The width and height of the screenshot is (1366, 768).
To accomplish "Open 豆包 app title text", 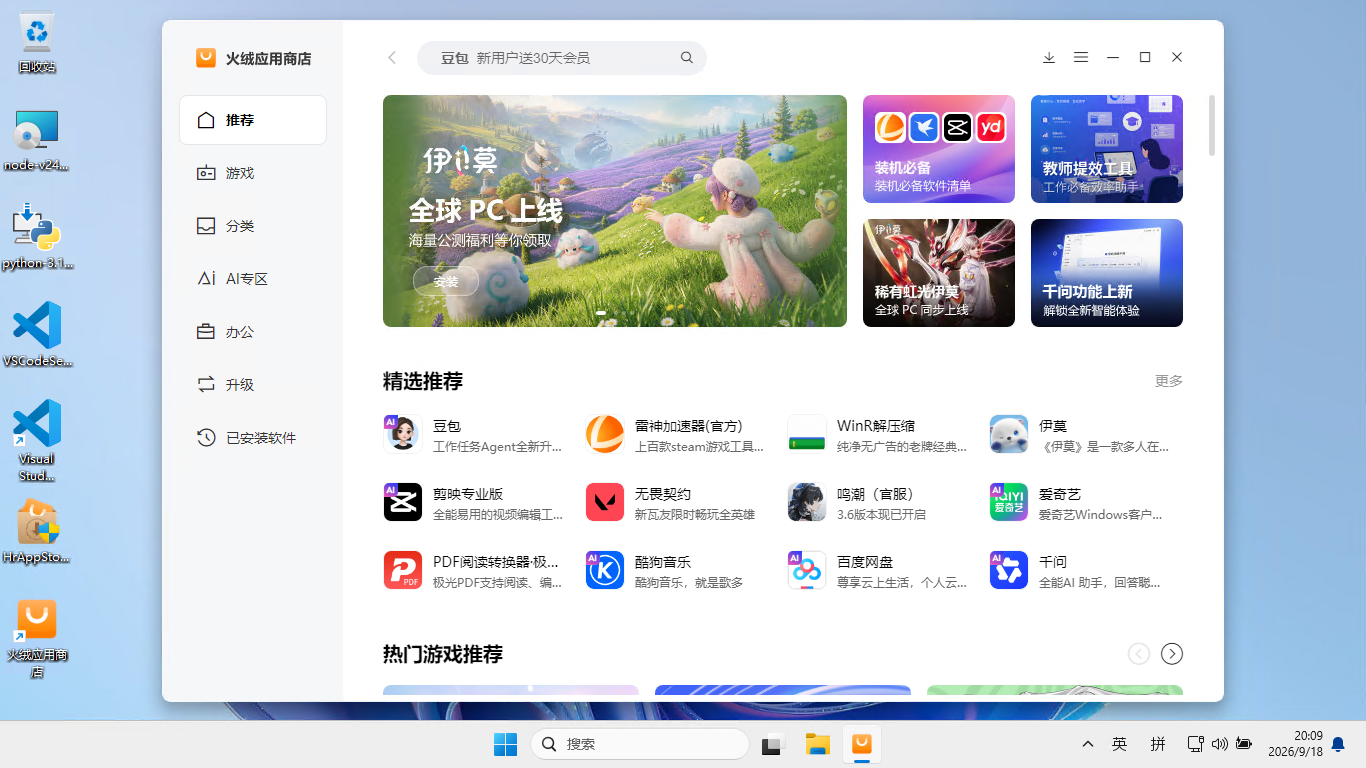I will [447, 426].
